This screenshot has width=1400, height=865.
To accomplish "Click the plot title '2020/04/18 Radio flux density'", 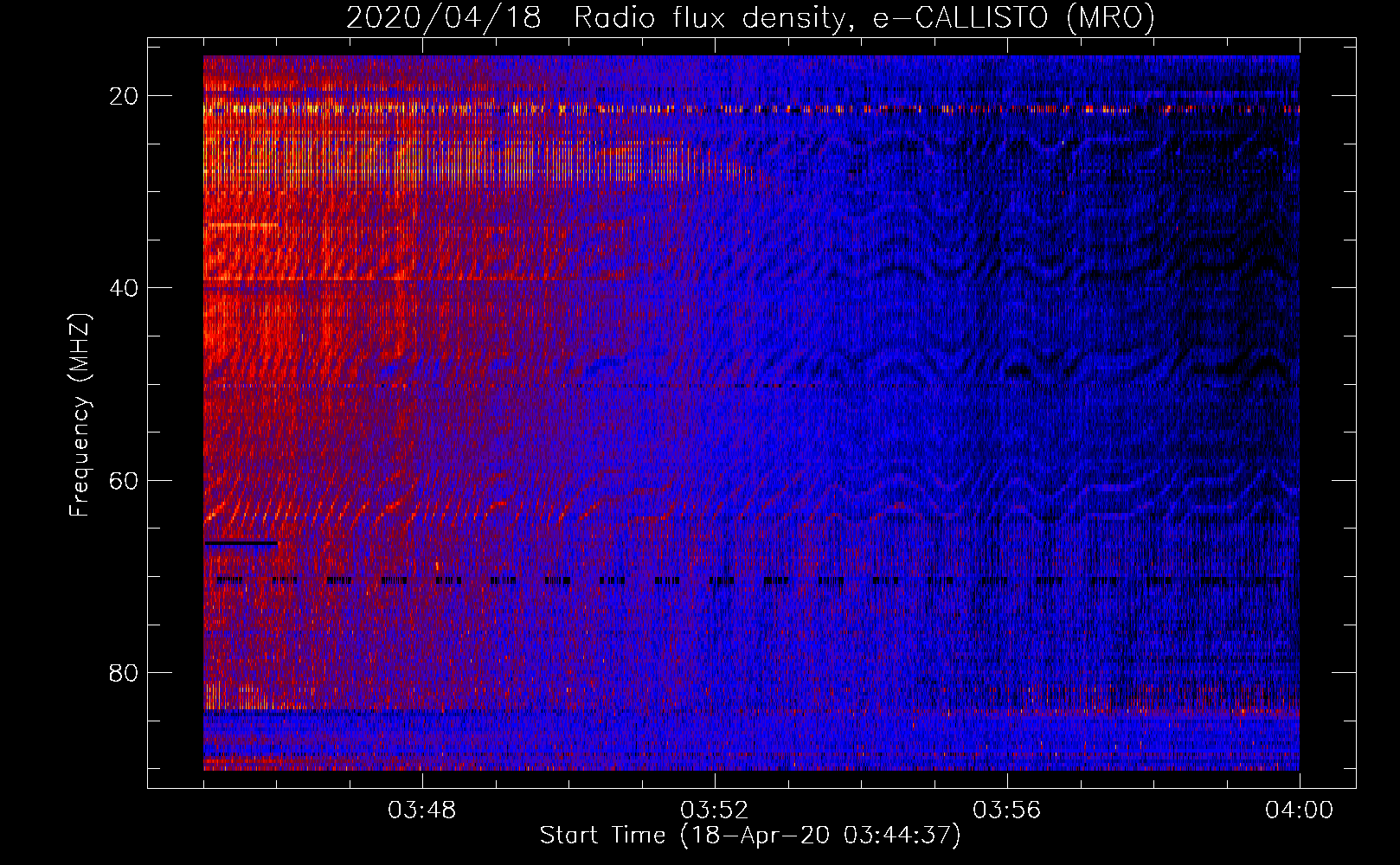I will pyautogui.click(x=751, y=18).
